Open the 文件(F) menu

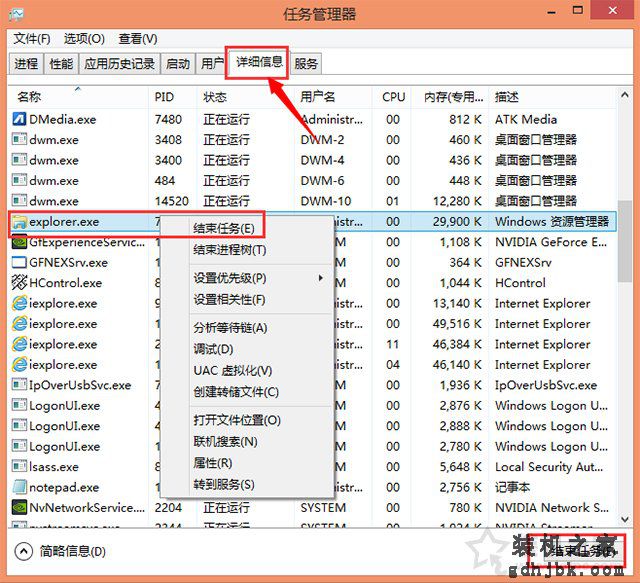(32, 39)
